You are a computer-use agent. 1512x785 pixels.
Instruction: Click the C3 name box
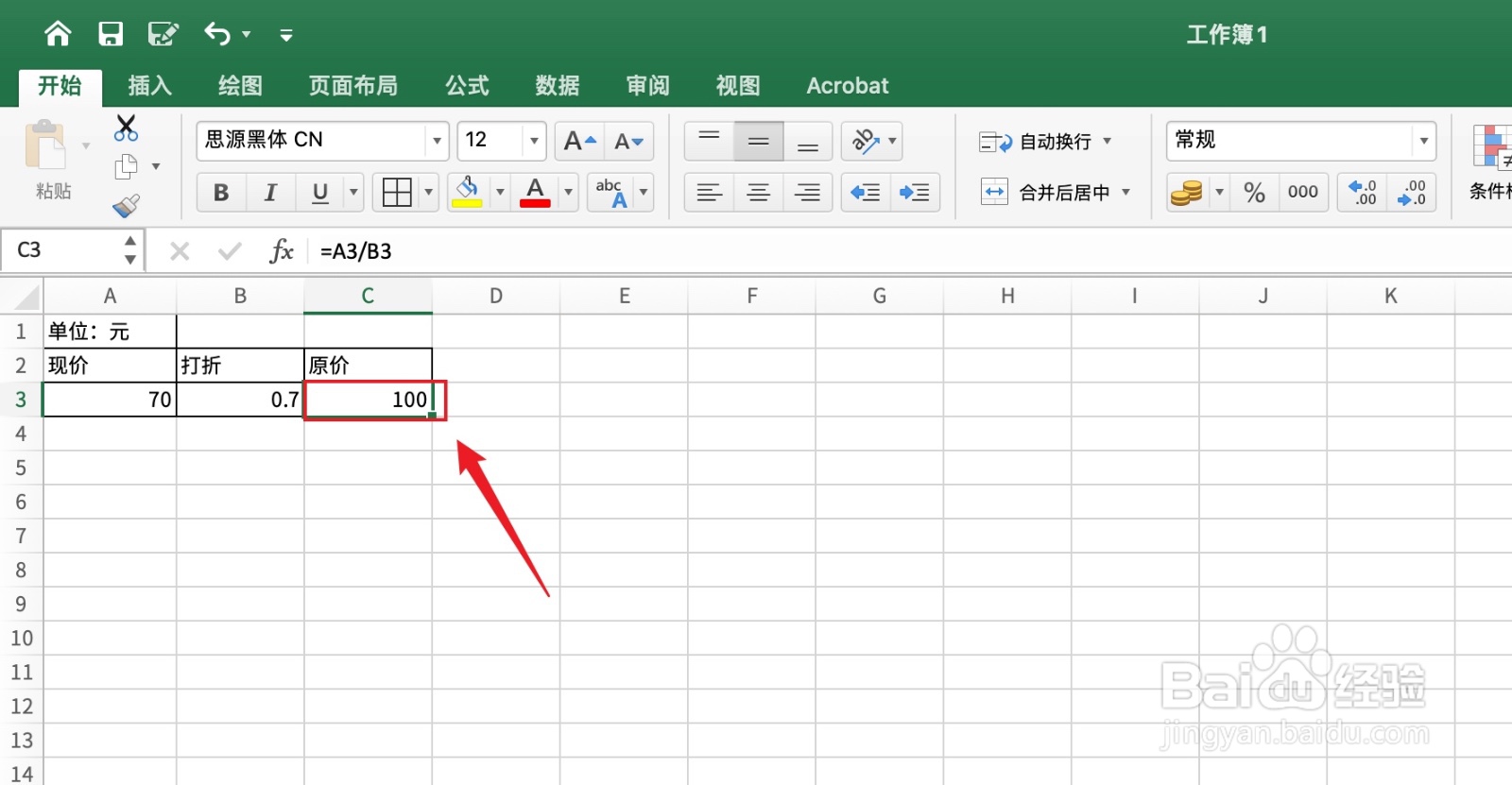62,250
